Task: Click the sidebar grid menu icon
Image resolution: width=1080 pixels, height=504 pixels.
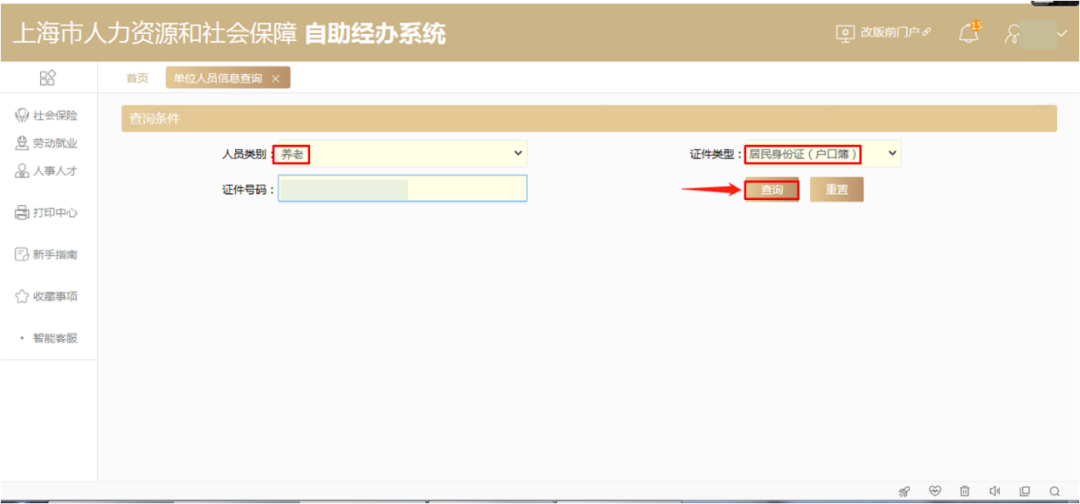Action: [47, 78]
